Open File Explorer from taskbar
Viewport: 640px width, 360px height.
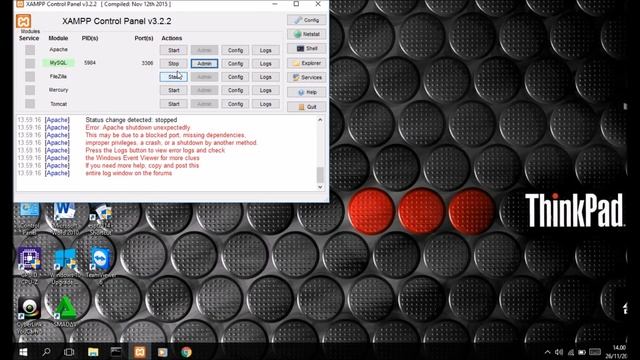click(x=93, y=352)
